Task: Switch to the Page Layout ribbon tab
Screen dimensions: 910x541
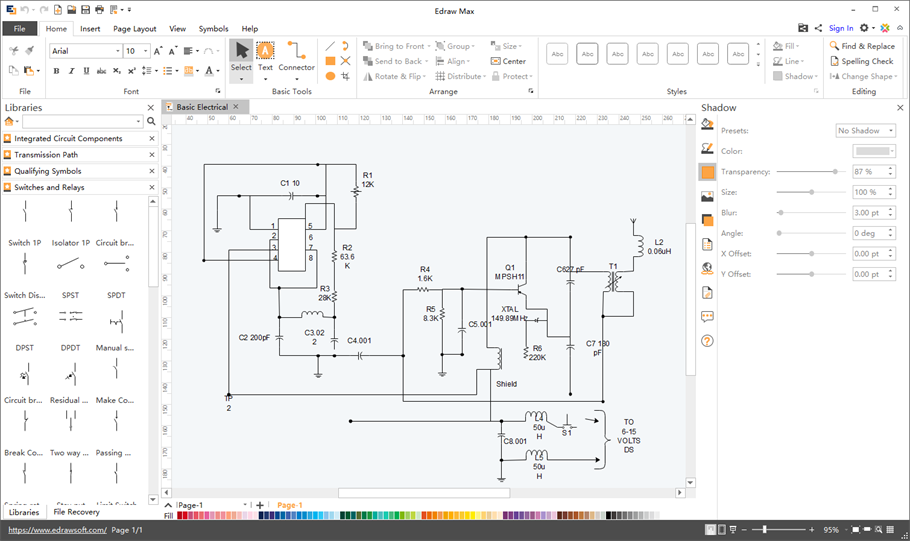Action: point(134,29)
